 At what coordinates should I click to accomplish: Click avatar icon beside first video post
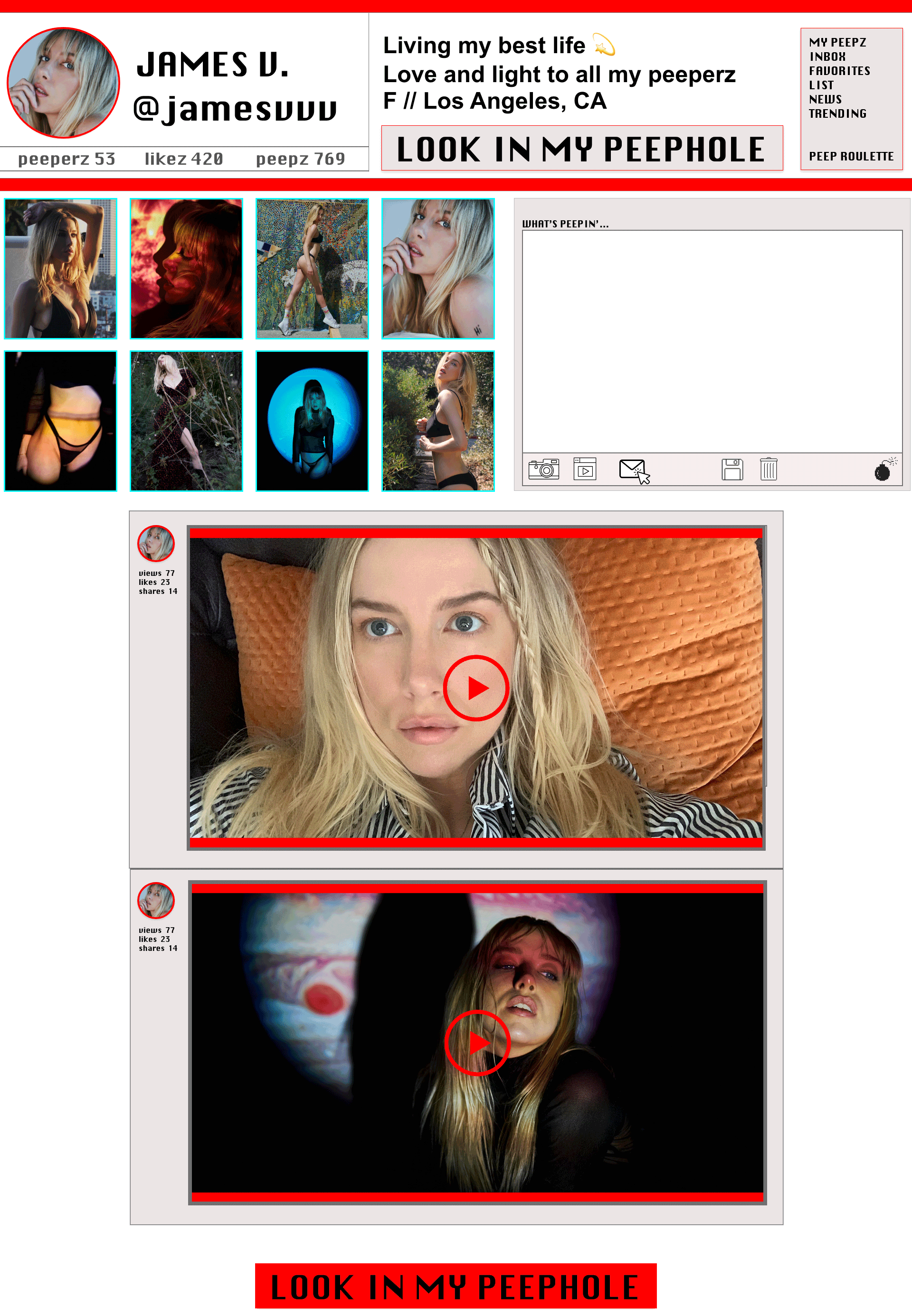point(155,543)
